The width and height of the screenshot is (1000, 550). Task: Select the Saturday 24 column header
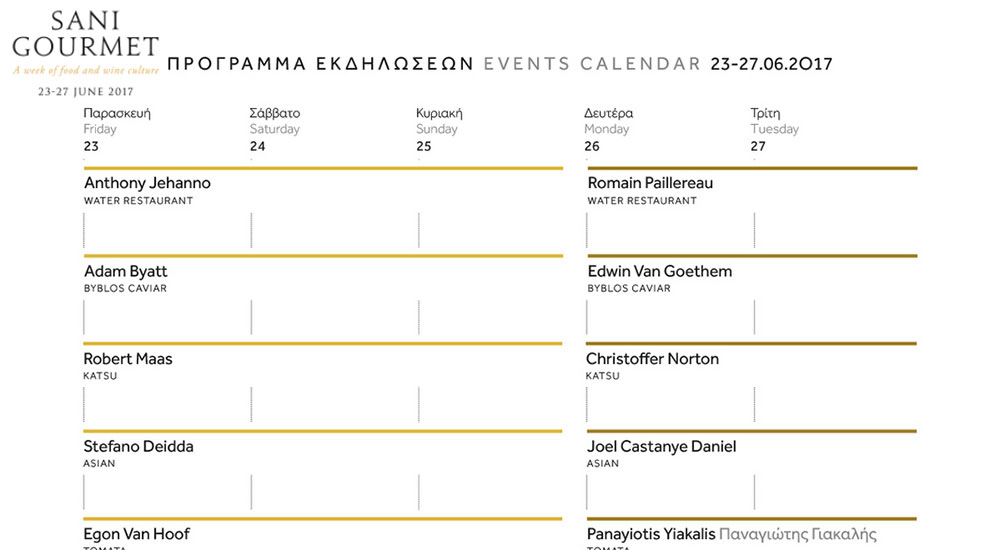click(274, 130)
